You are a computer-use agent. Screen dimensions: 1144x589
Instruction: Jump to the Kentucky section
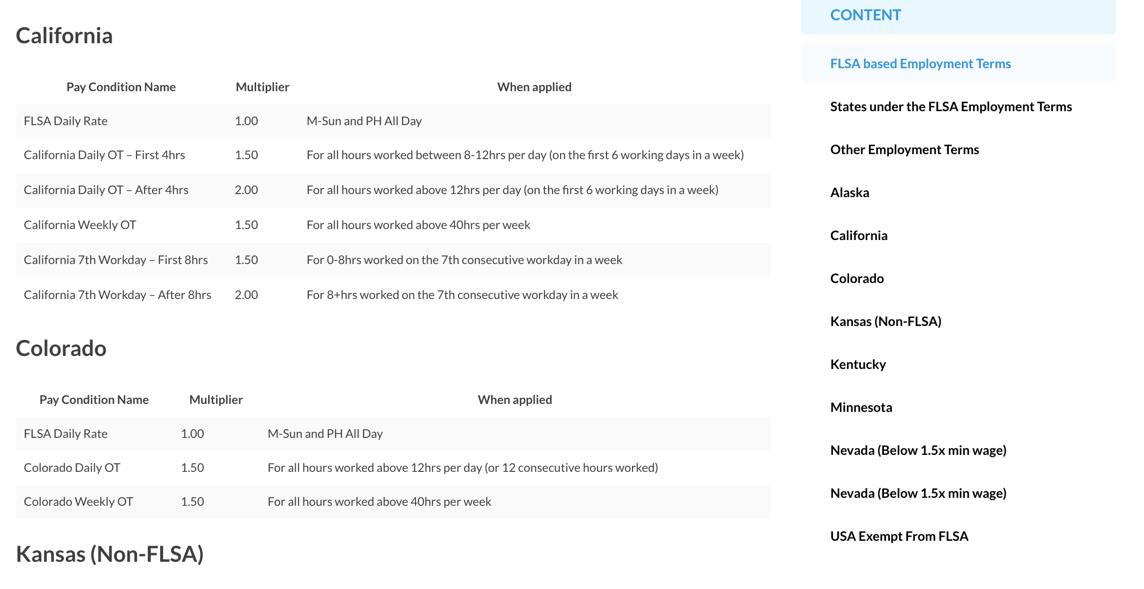[857, 365]
